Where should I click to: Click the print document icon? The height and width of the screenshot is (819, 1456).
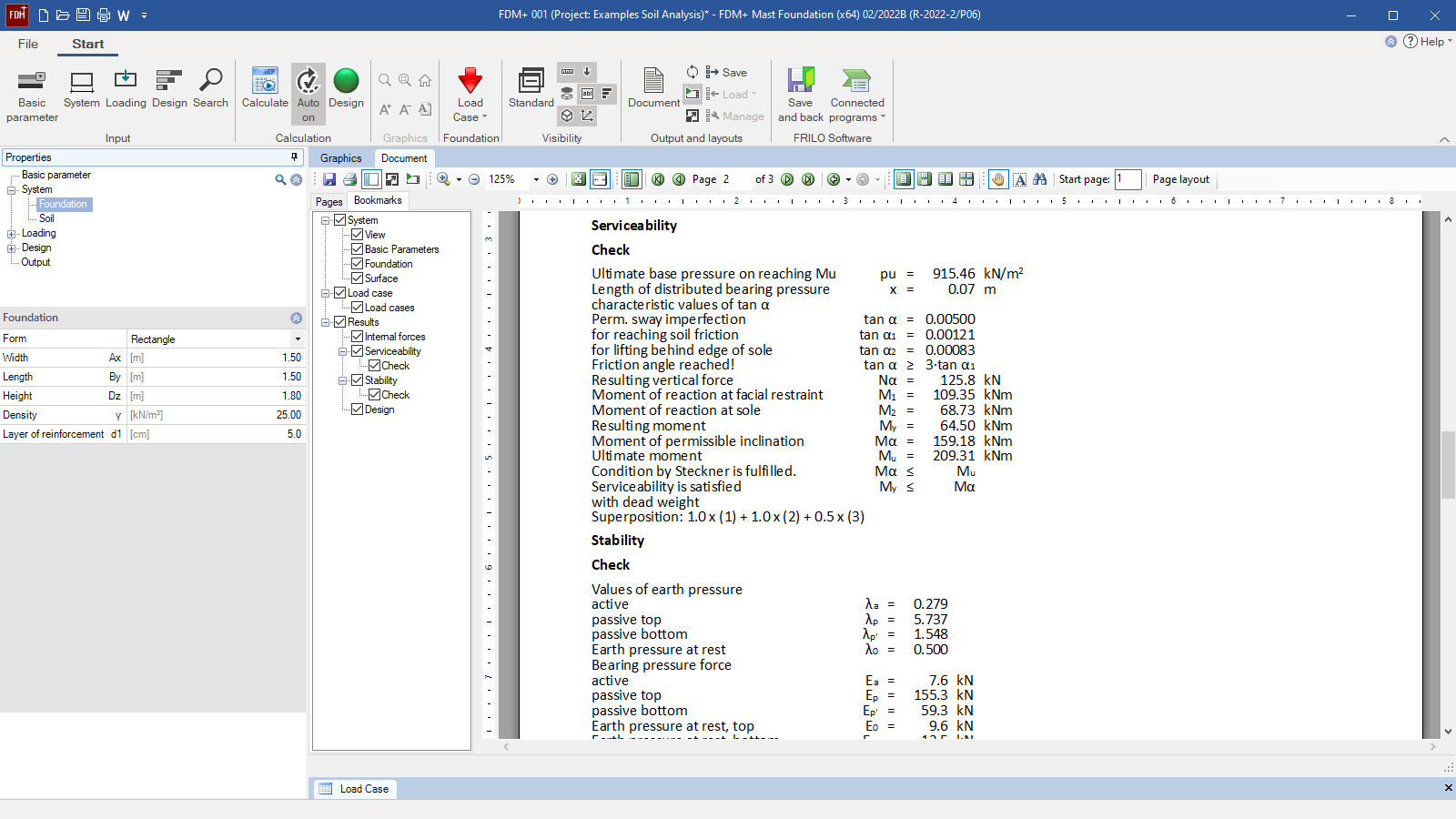[349, 179]
